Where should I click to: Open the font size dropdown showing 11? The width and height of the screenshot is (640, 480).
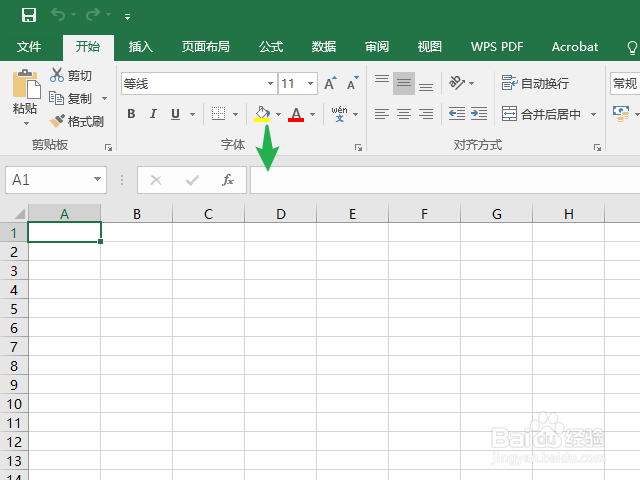(x=310, y=84)
